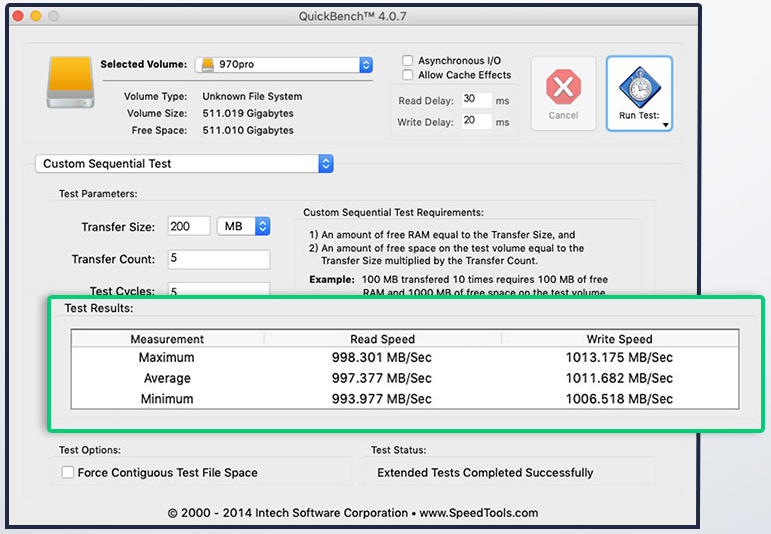Click the Transfer Count field
Screen dimensions: 771x534
tap(218, 259)
